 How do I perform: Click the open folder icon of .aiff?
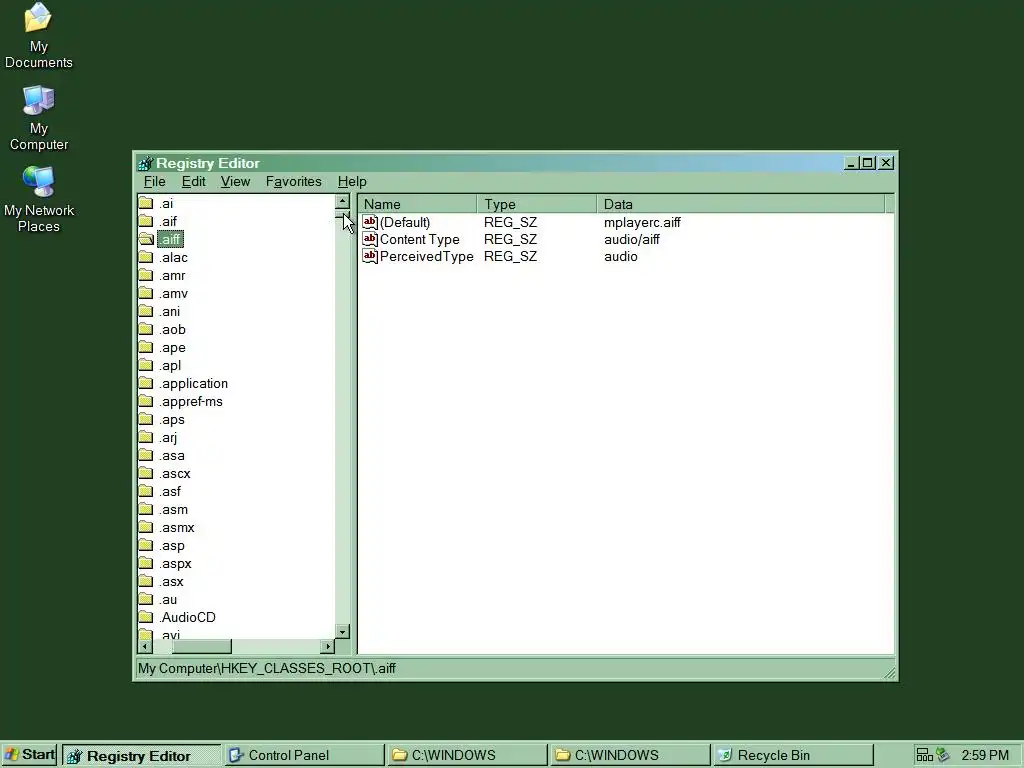[146, 239]
